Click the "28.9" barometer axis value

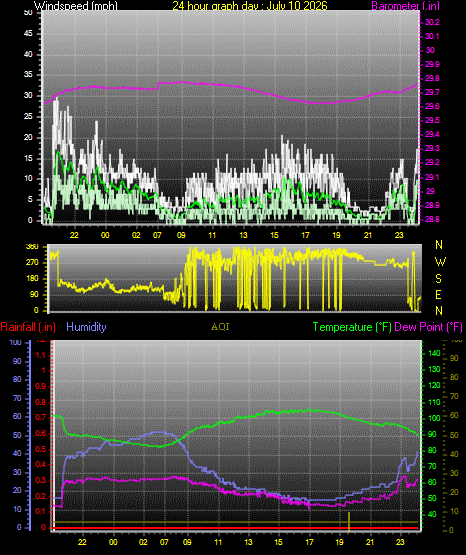432,205
